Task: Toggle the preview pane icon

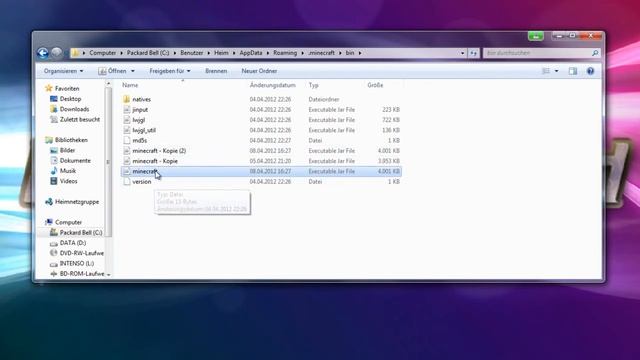Action: tap(573, 71)
